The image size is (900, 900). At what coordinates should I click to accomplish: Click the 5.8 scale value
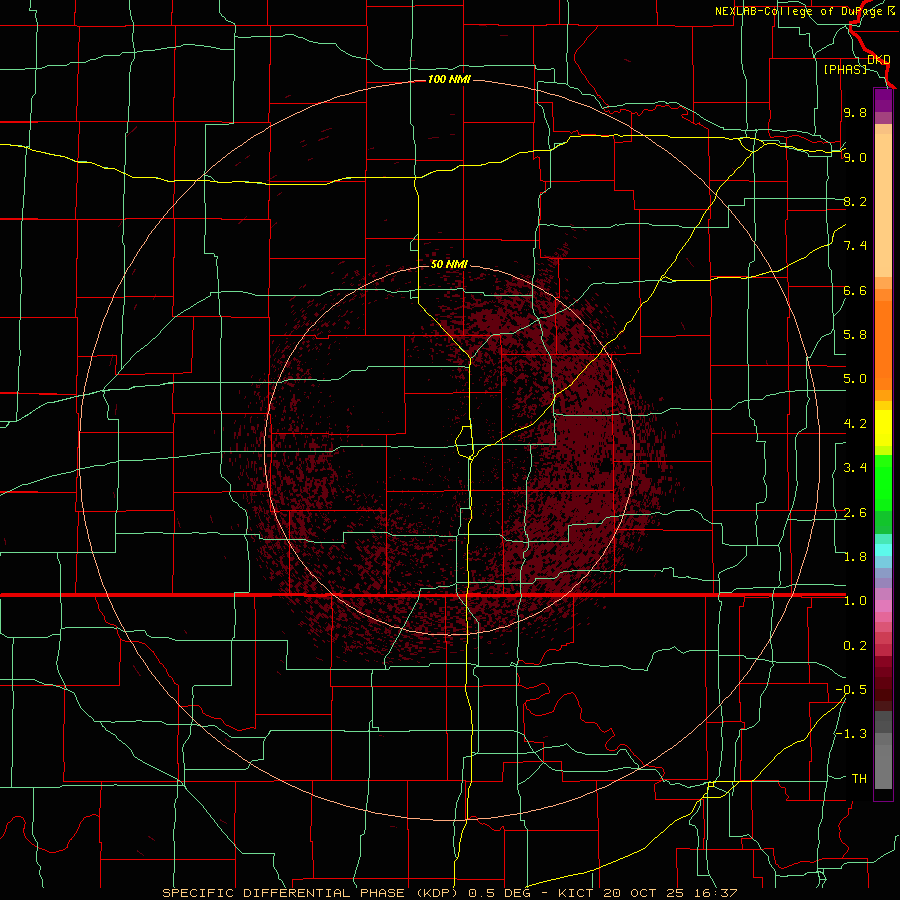coord(855,335)
